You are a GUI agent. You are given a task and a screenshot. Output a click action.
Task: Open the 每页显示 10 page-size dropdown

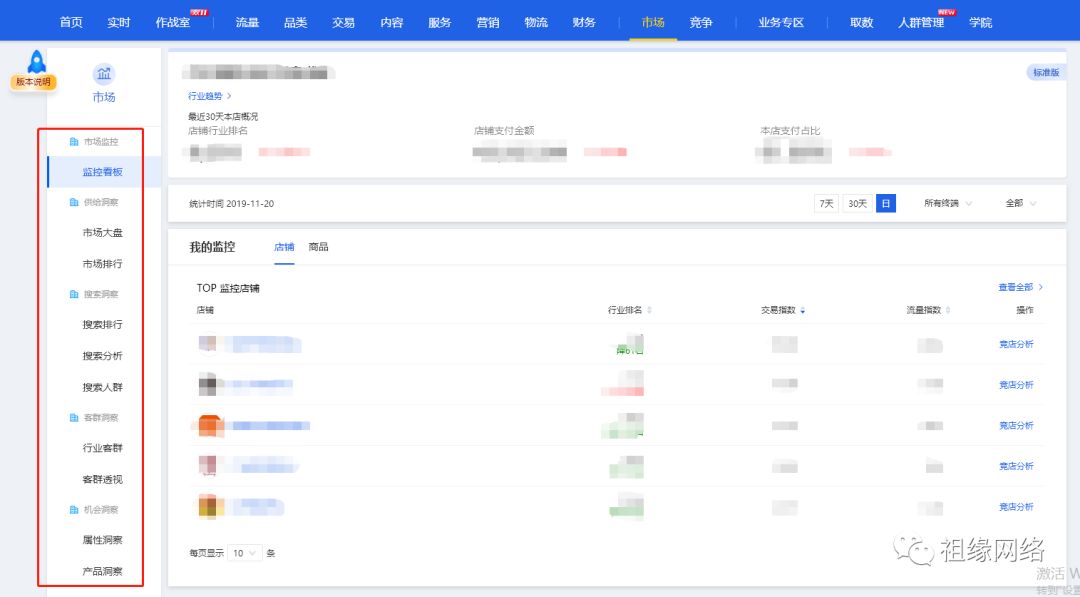[x=245, y=553]
